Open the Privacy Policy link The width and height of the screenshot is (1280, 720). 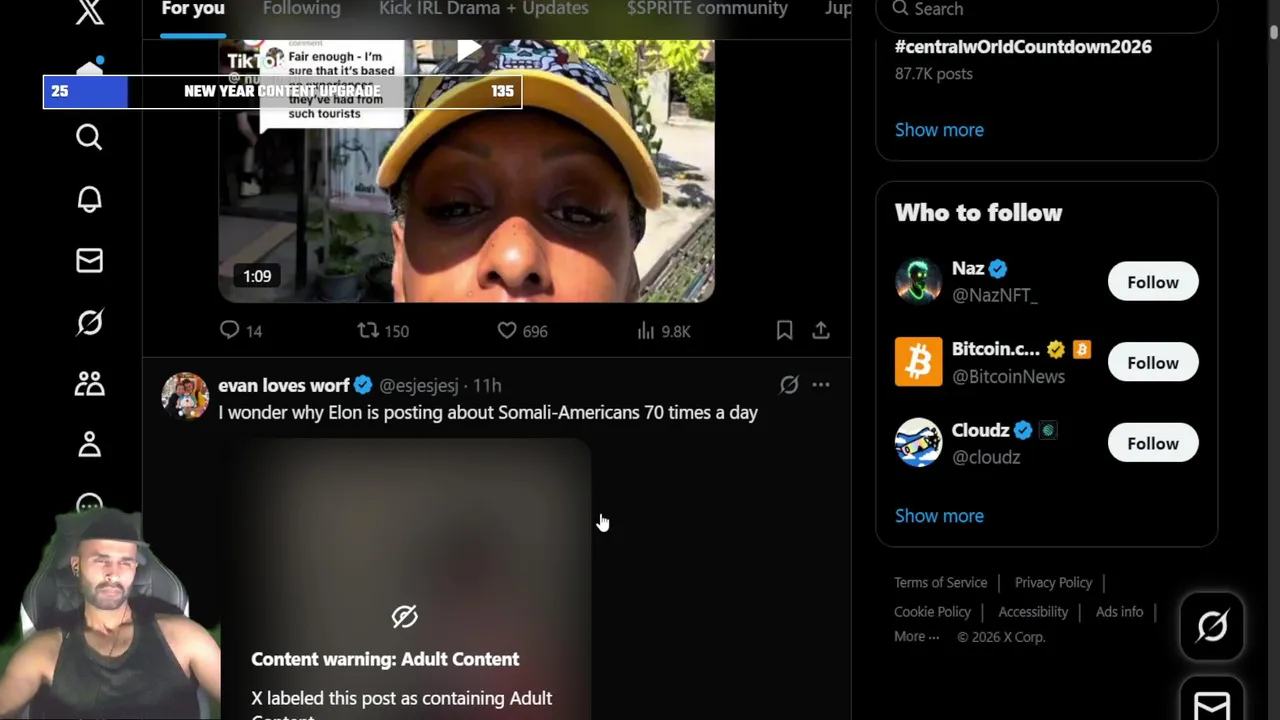click(1053, 582)
